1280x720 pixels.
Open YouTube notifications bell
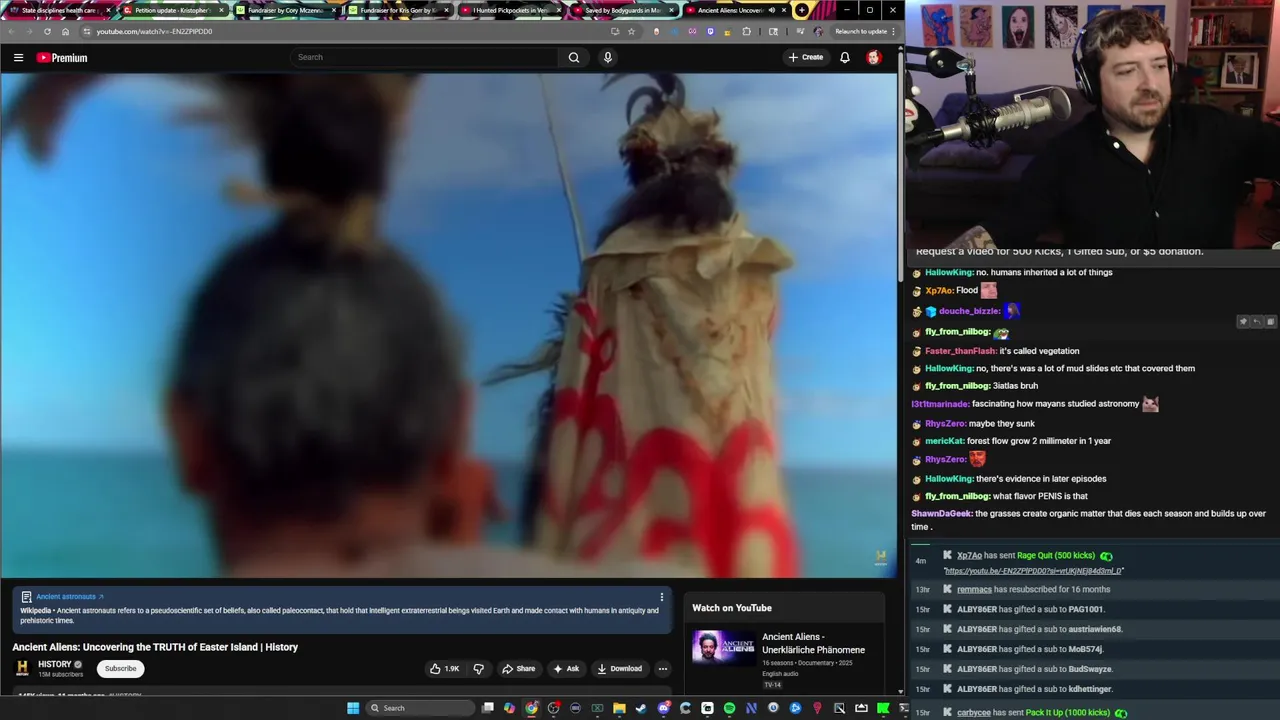[845, 57]
